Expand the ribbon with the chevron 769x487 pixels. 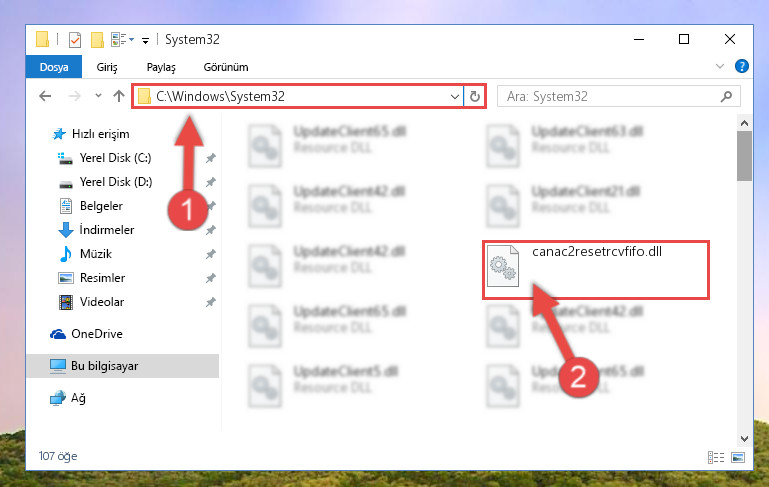tap(719, 66)
